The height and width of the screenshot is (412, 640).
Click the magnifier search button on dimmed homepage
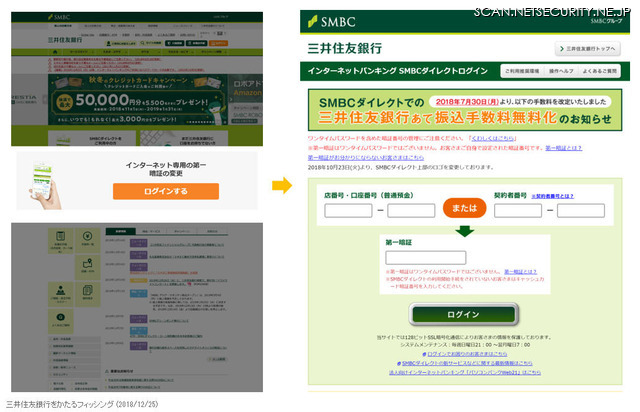[151, 43]
